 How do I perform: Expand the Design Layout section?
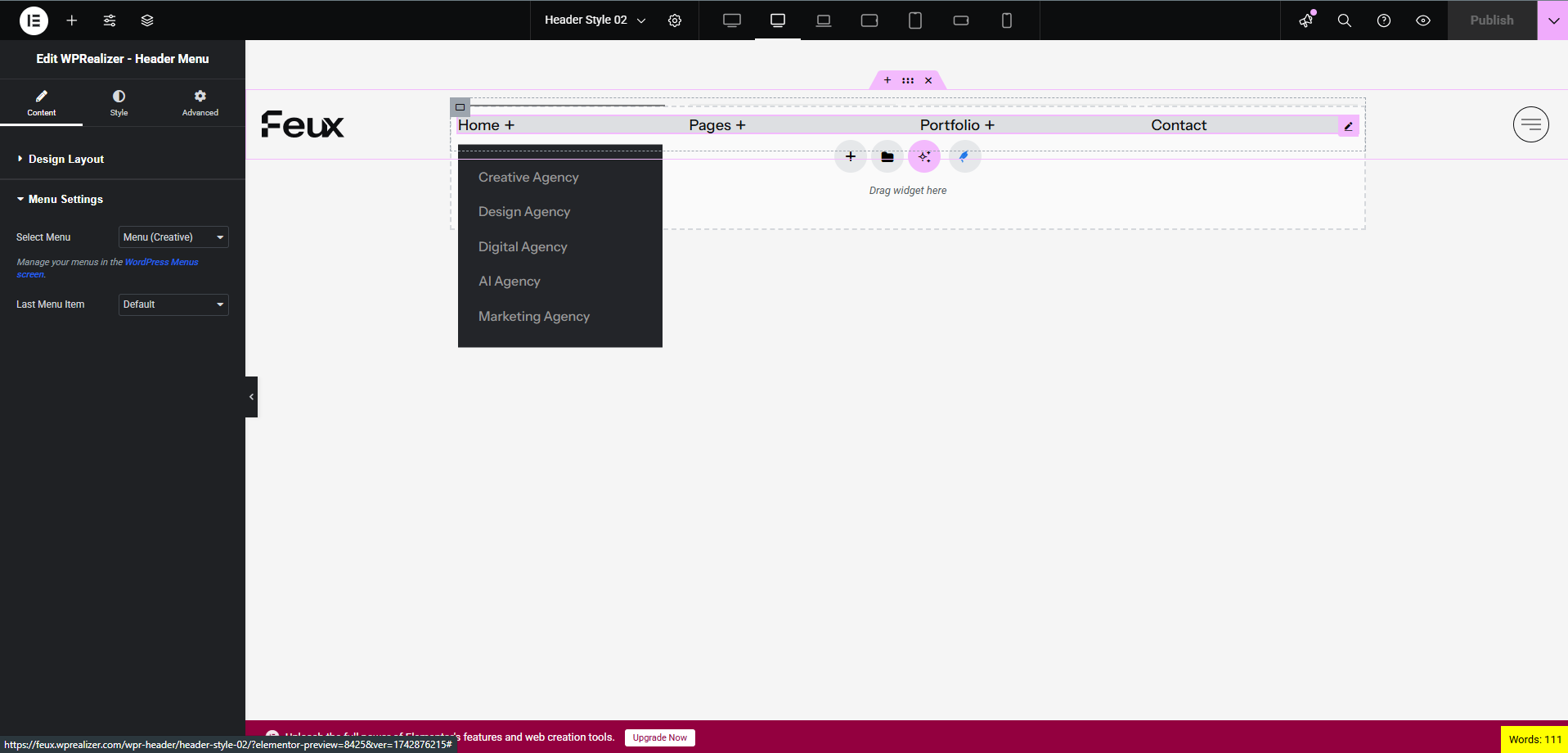pos(65,159)
